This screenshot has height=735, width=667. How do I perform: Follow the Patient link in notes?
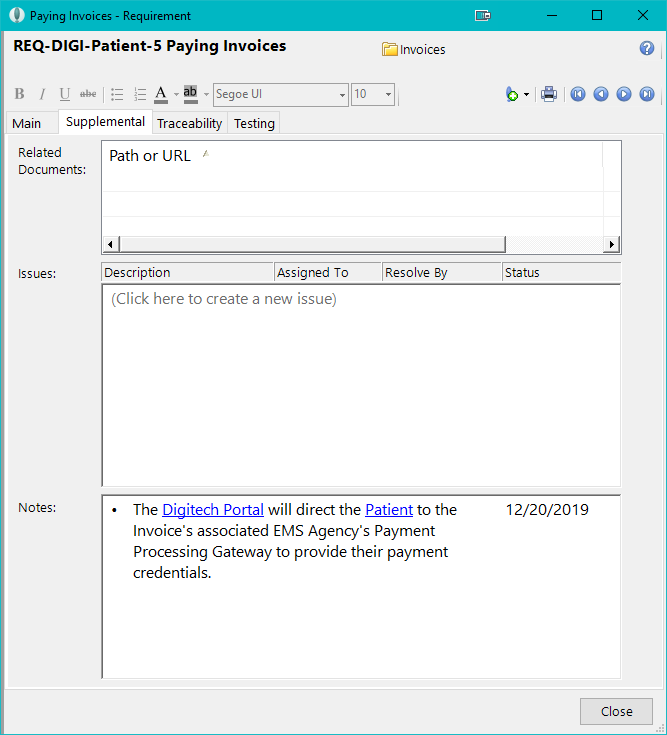(389, 510)
